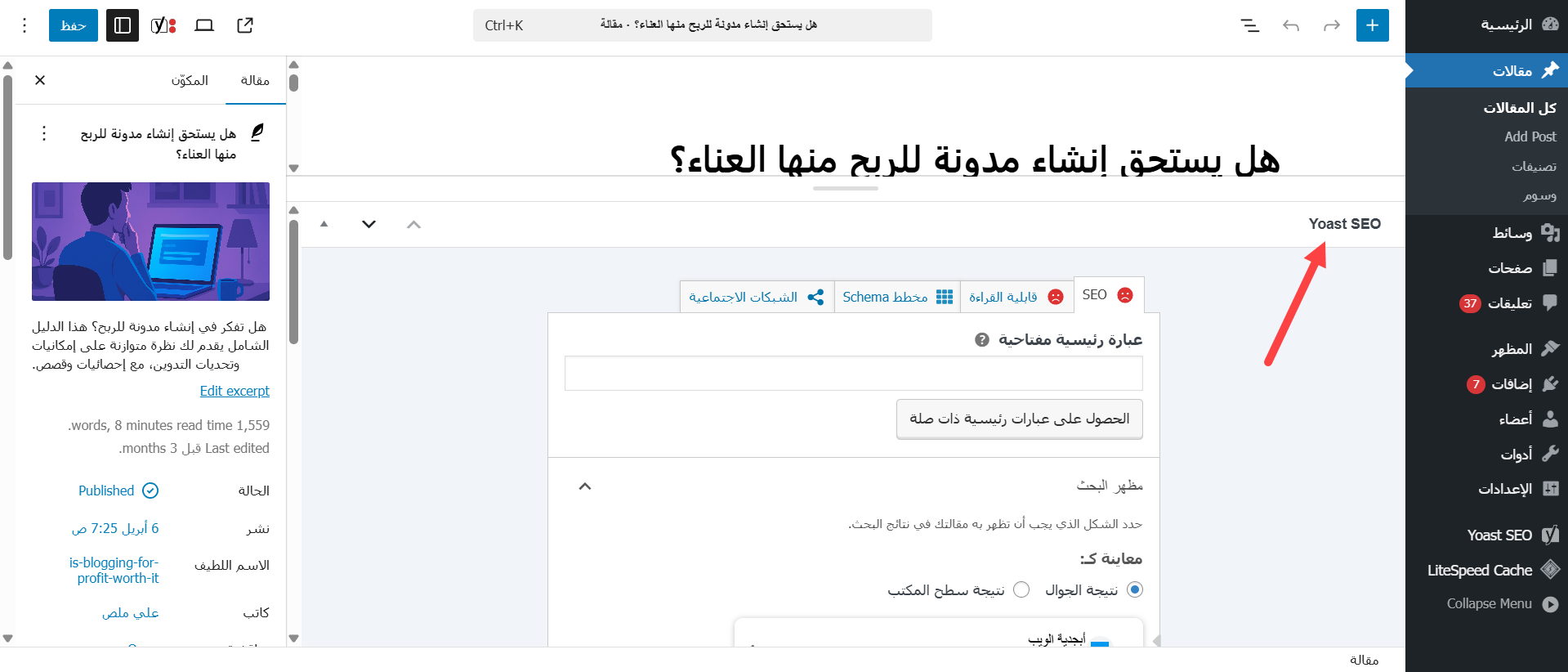Viewport: 1568px width, 672px height.
Task: Move the Yoast SEO panel down with chevron
Action: click(x=369, y=224)
